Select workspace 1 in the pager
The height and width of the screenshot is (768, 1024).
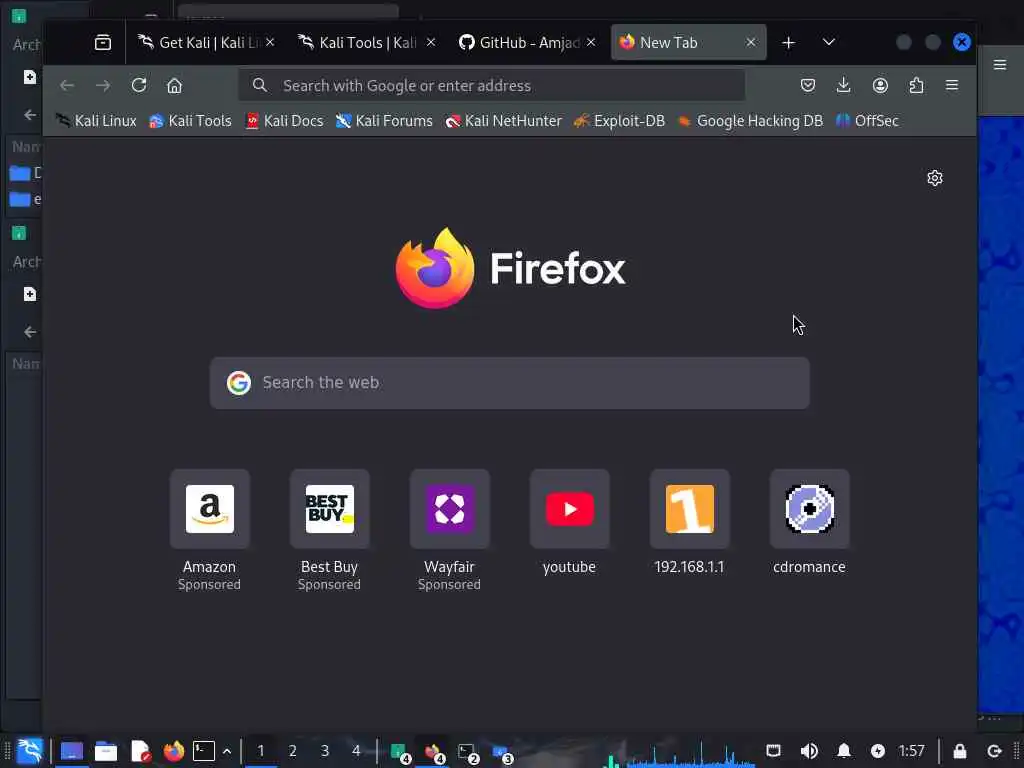261,751
